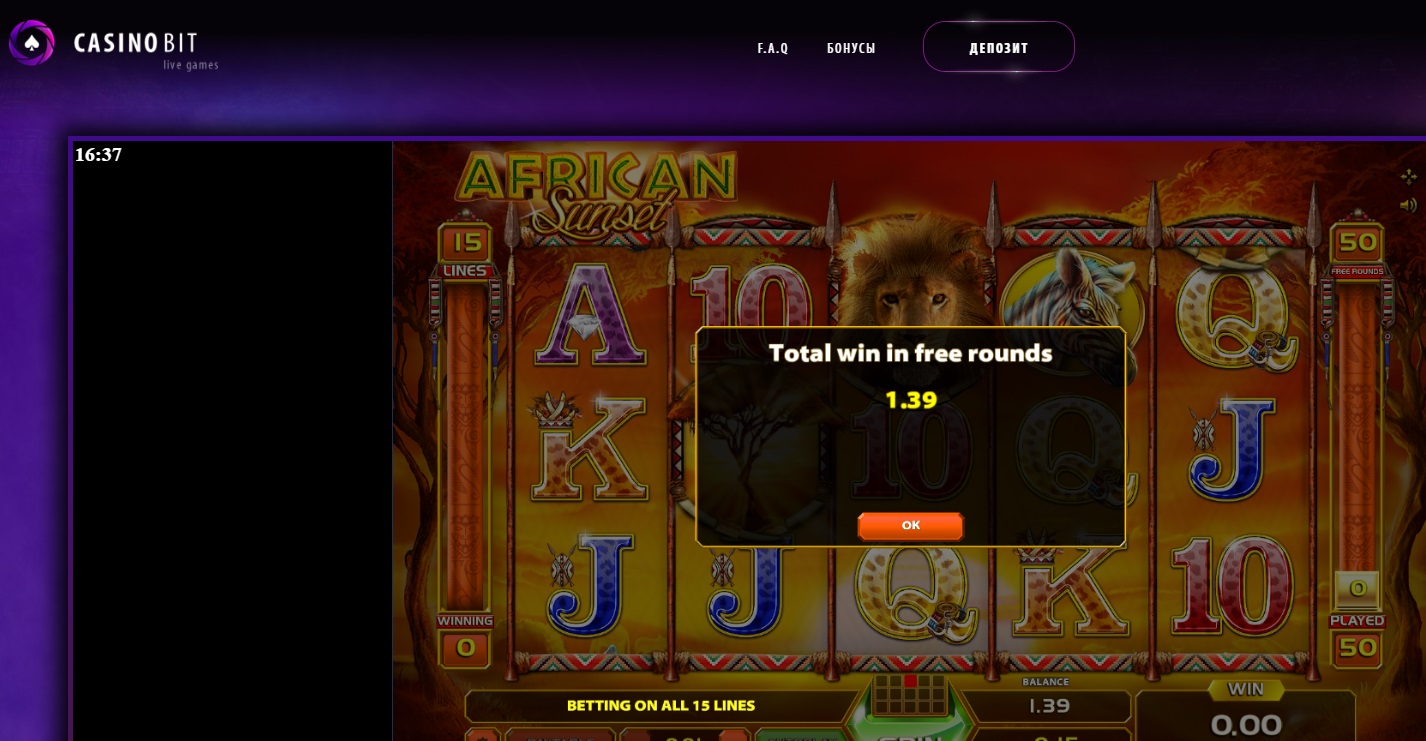Click the 50 Free Rounds counter
The image size is (1426, 741).
click(x=1357, y=251)
